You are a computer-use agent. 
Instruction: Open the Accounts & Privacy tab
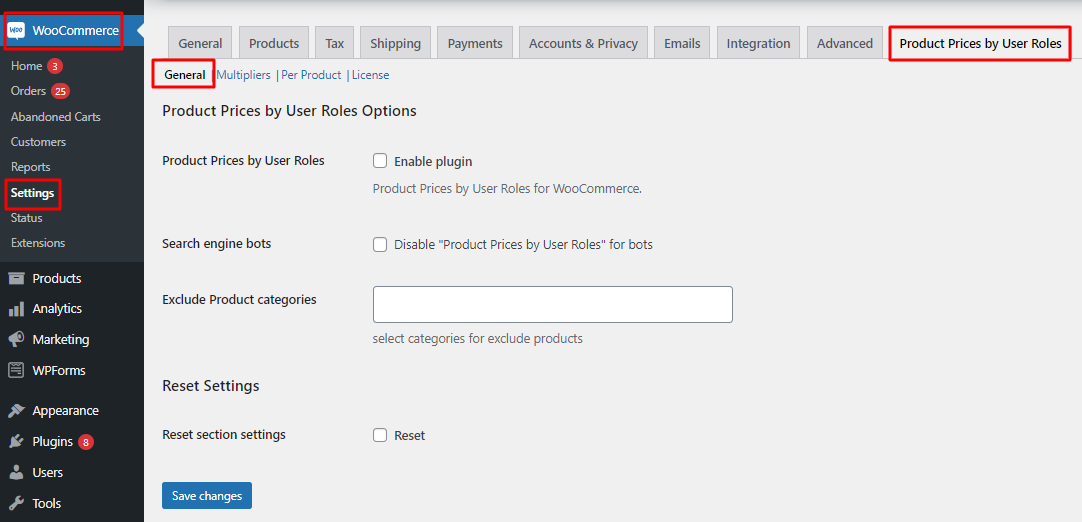583,43
